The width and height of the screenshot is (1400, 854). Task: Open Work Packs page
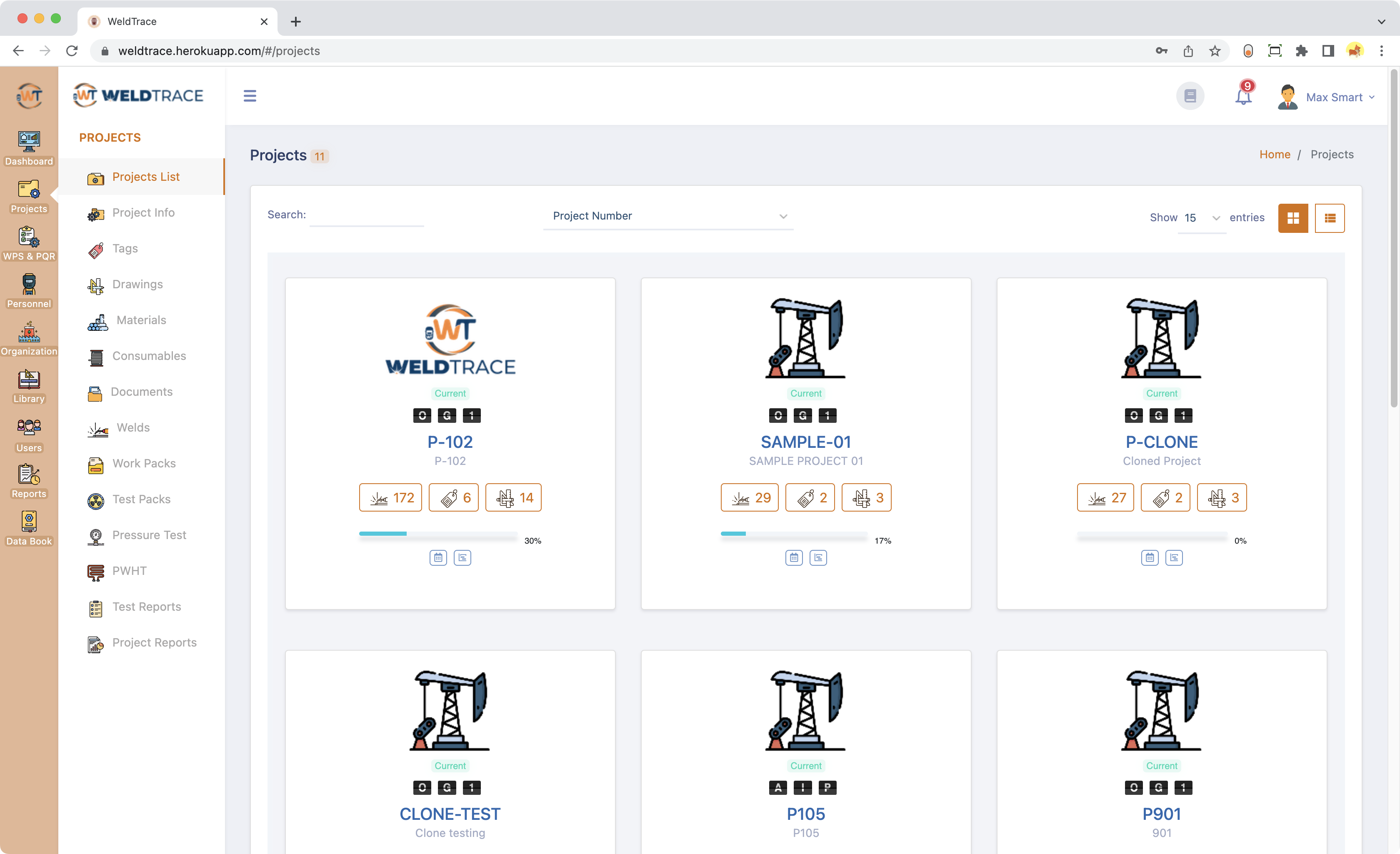coord(142,463)
